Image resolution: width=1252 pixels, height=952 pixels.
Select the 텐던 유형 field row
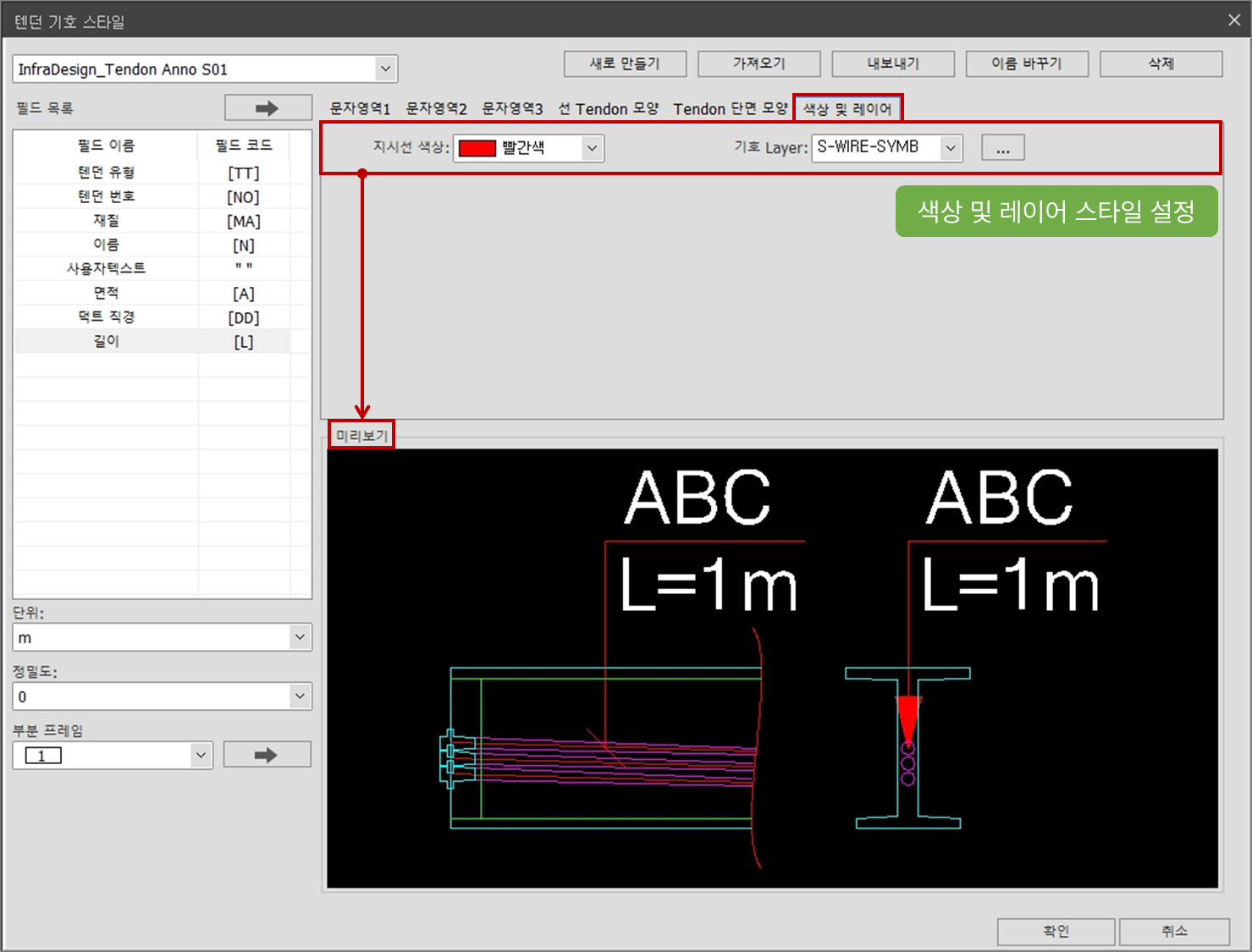pos(107,173)
